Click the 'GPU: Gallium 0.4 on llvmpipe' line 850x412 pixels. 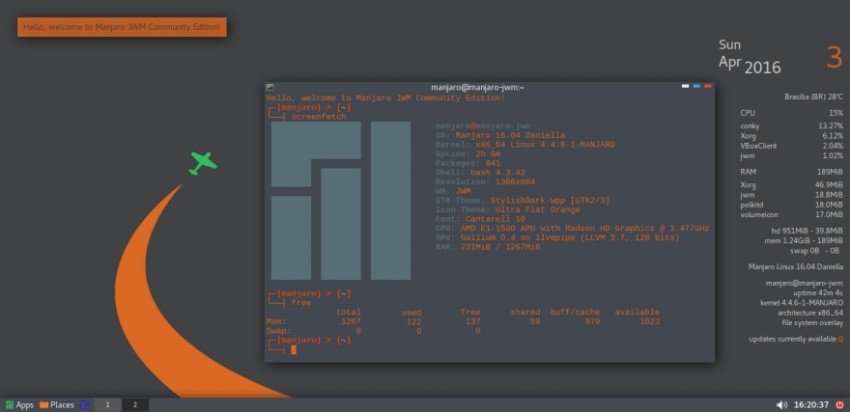557,237
